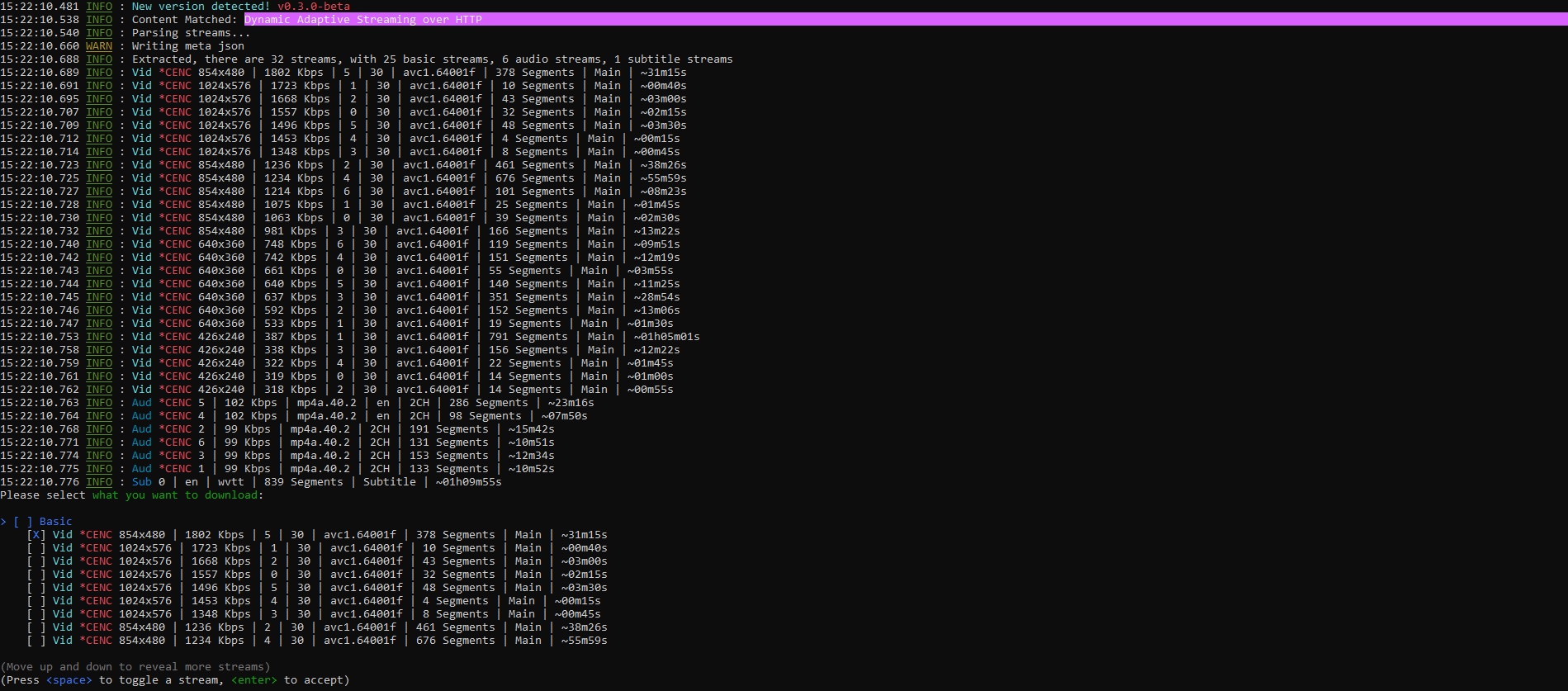Click the '748 Kbps' bitrate value
This screenshot has height=691, width=1568.
[291, 244]
